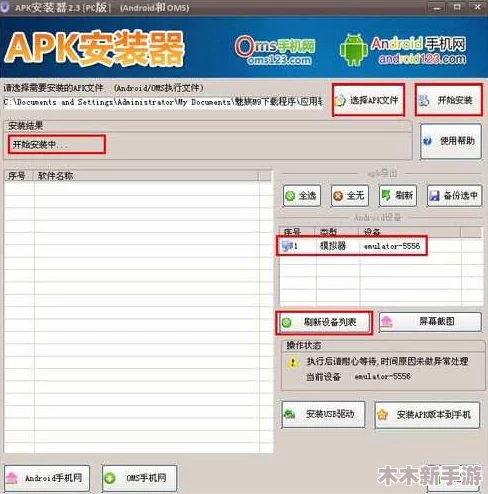Install USB driver 安装USB驱动
The width and height of the screenshot is (488, 494).
pyautogui.click(x=323, y=414)
